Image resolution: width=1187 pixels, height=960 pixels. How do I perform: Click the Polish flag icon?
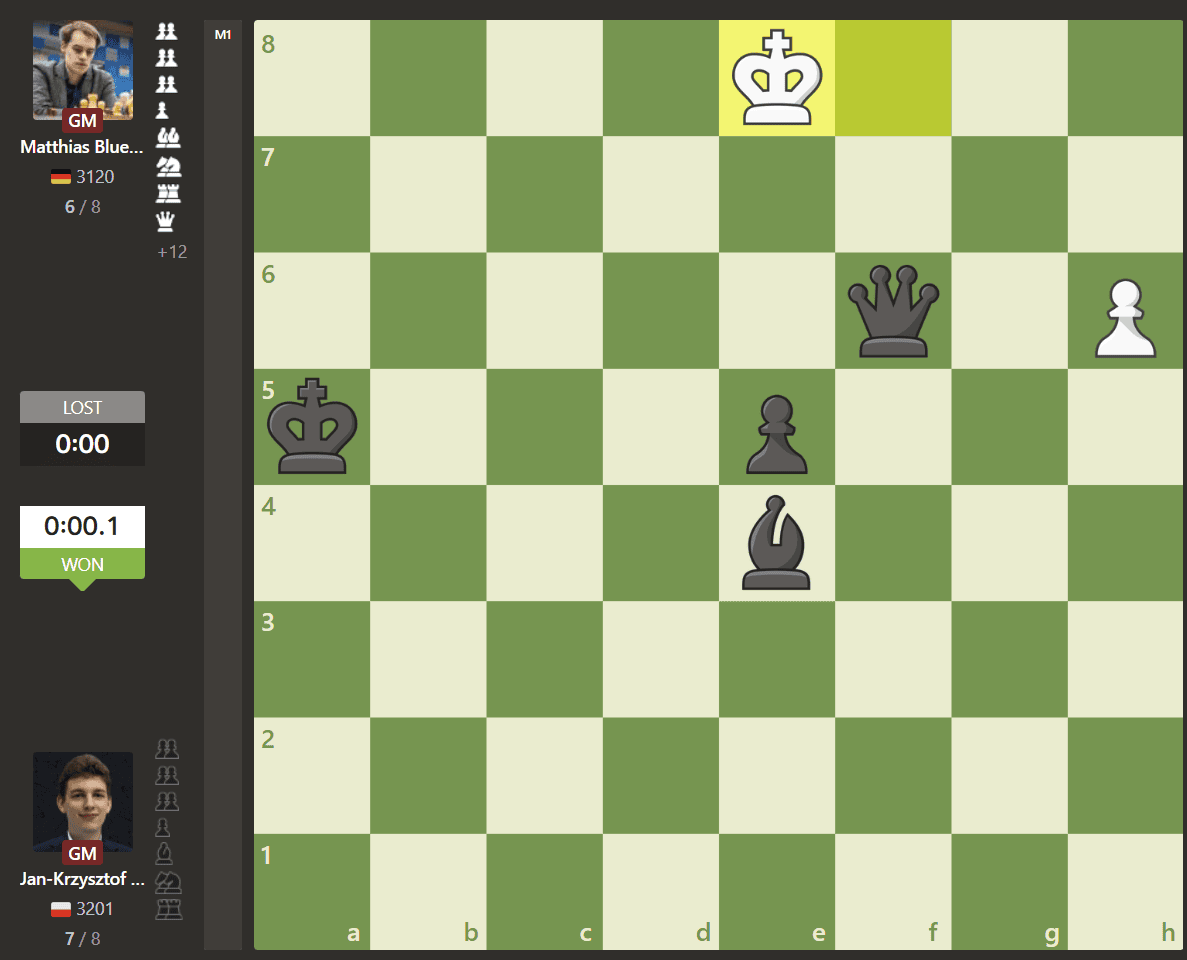(x=61, y=909)
